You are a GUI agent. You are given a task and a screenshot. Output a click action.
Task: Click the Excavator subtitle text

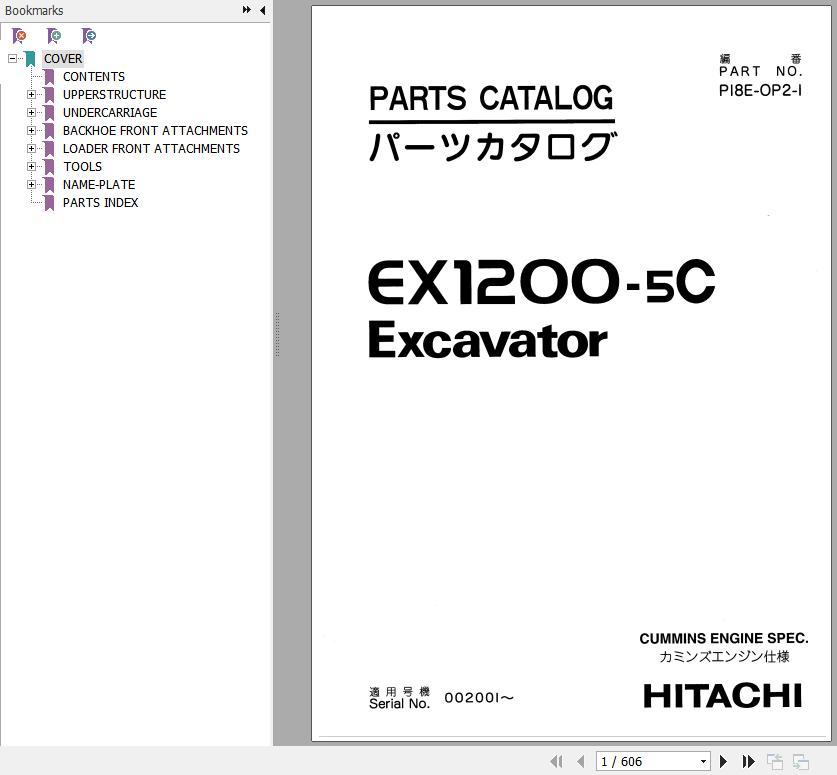pyautogui.click(x=488, y=340)
